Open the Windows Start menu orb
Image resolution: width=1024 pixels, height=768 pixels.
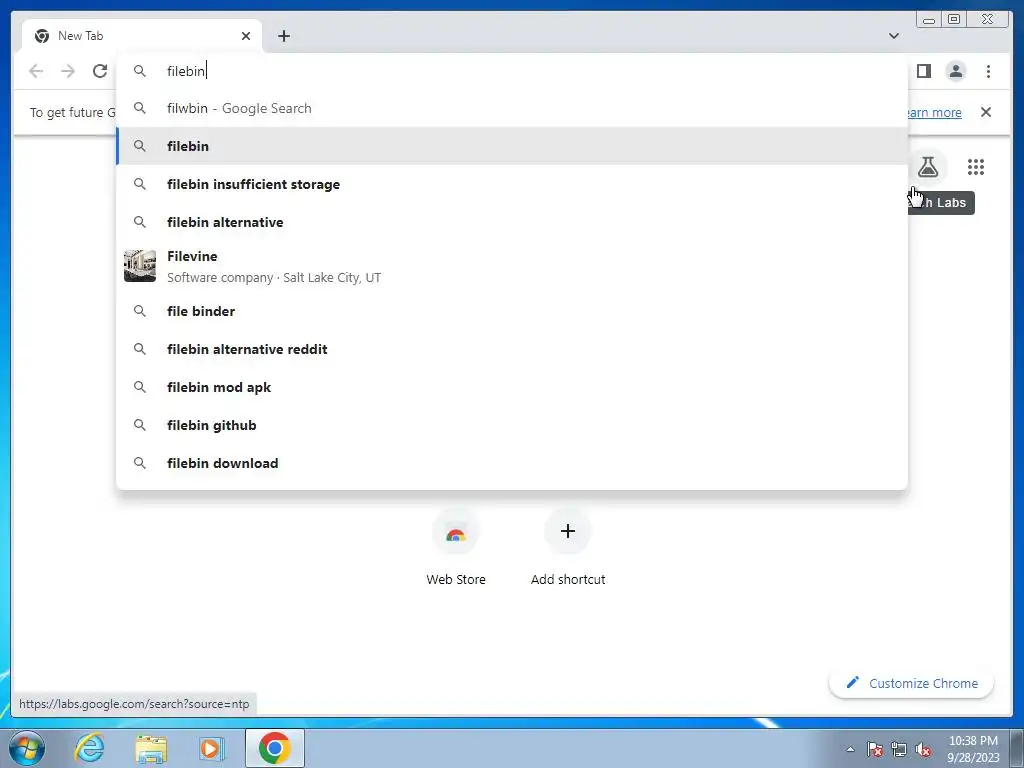(x=26, y=748)
